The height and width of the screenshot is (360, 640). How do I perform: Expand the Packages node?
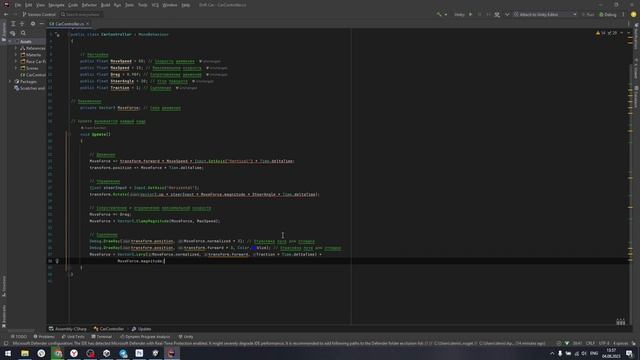pyautogui.click(x=11, y=82)
